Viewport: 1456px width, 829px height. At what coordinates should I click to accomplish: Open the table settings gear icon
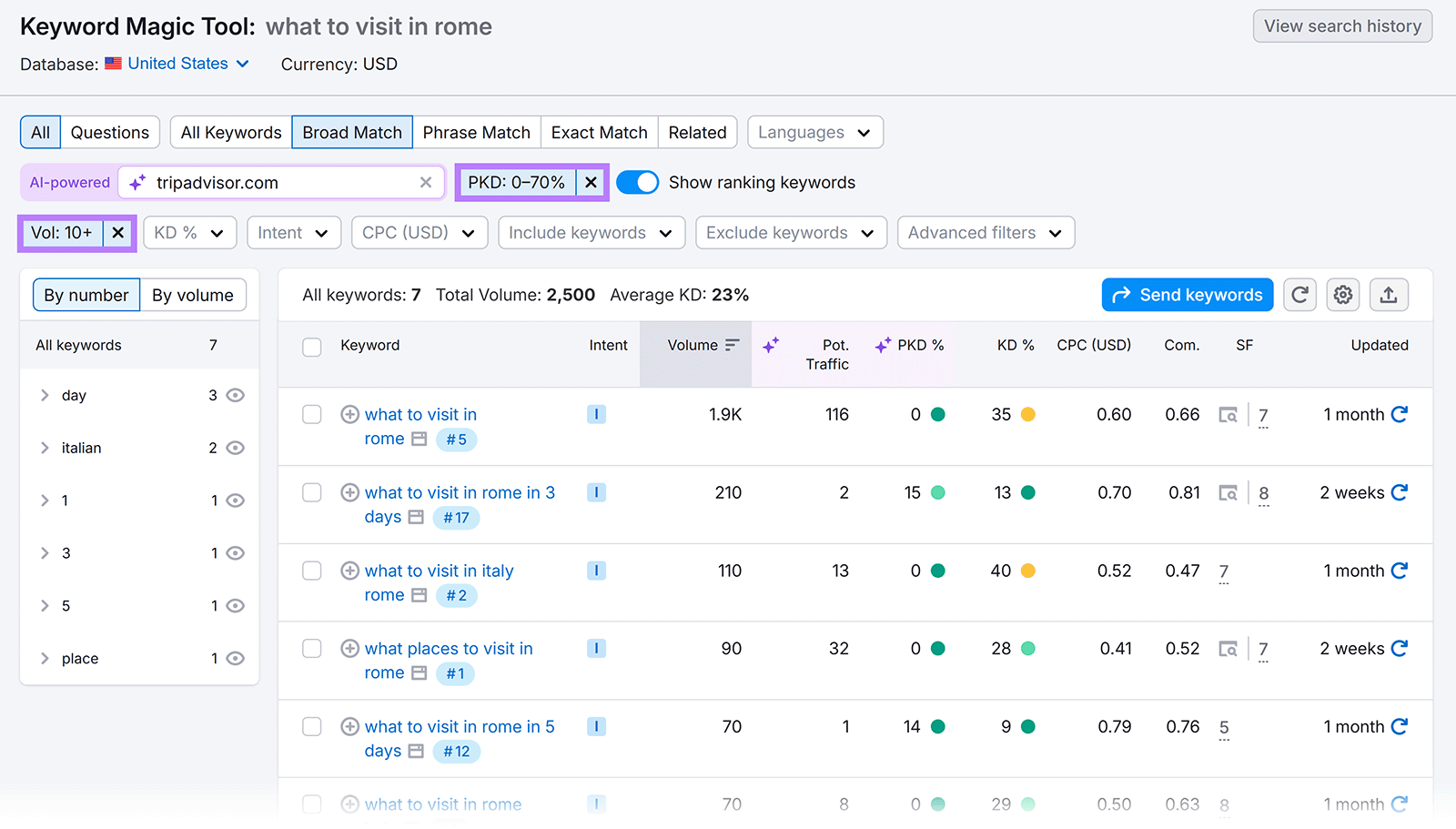[x=1343, y=294]
